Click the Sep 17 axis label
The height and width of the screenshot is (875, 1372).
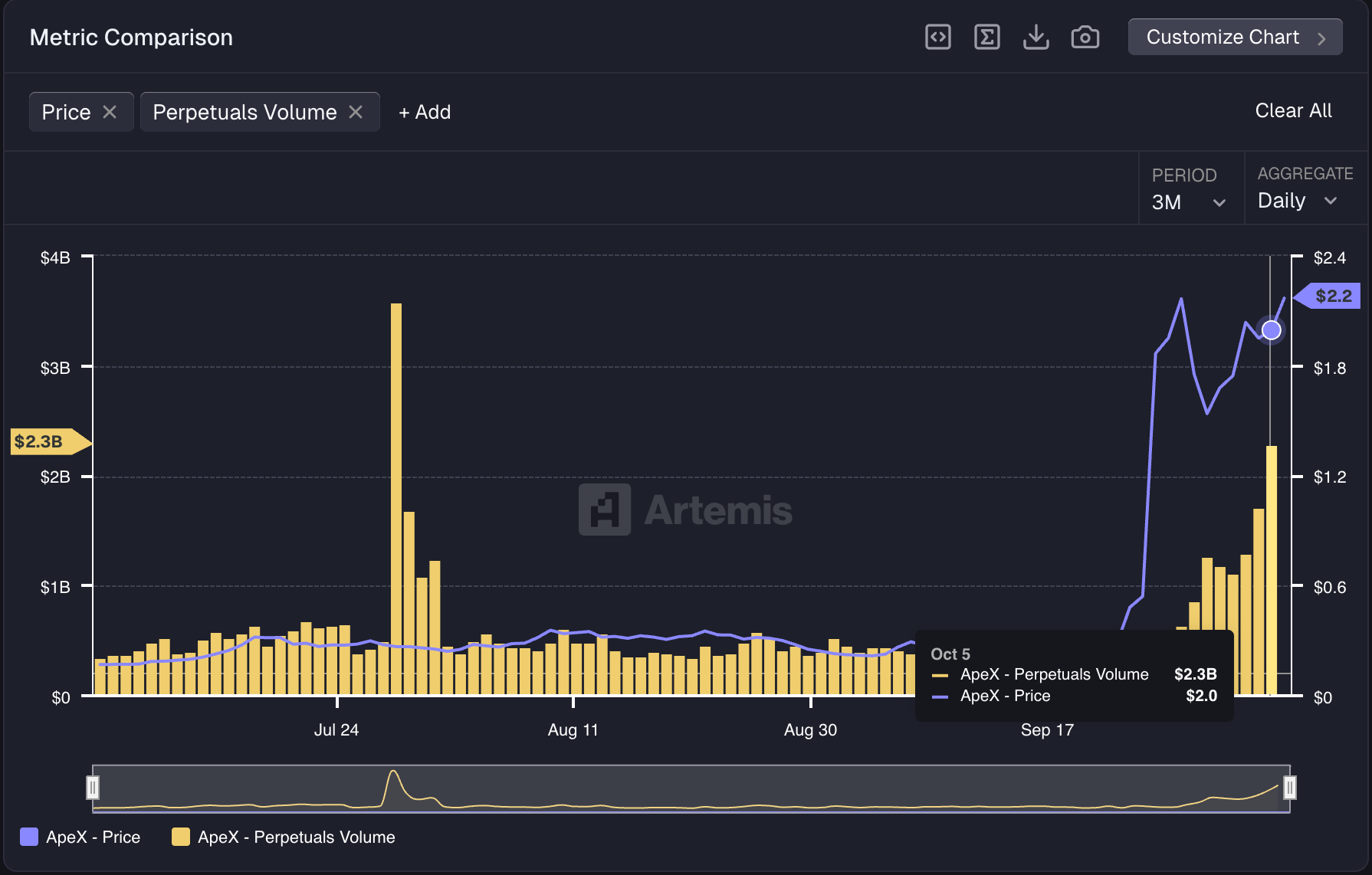click(x=1047, y=729)
